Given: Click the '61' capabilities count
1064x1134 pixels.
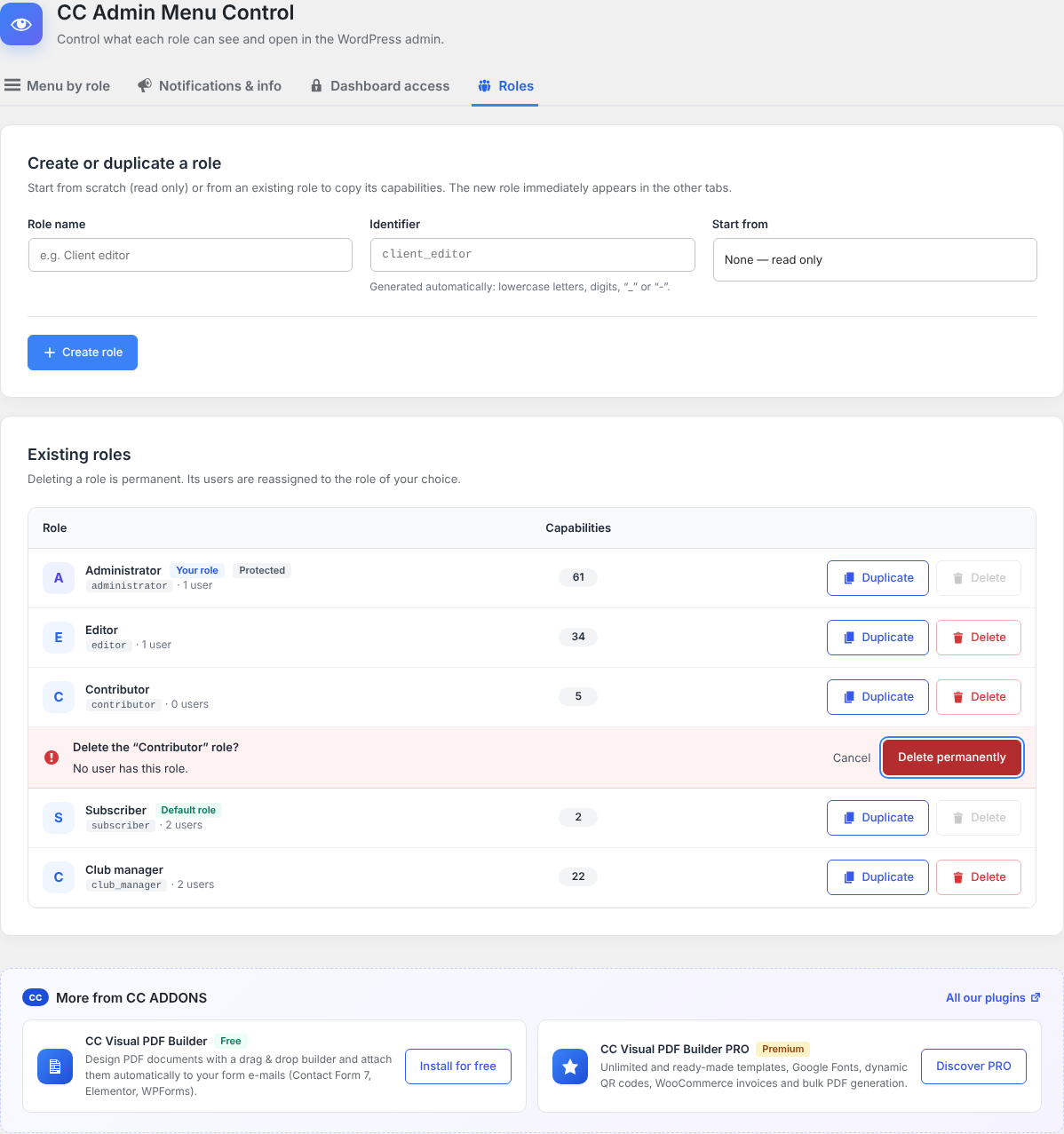Looking at the screenshot, I should [x=578, y=577].
